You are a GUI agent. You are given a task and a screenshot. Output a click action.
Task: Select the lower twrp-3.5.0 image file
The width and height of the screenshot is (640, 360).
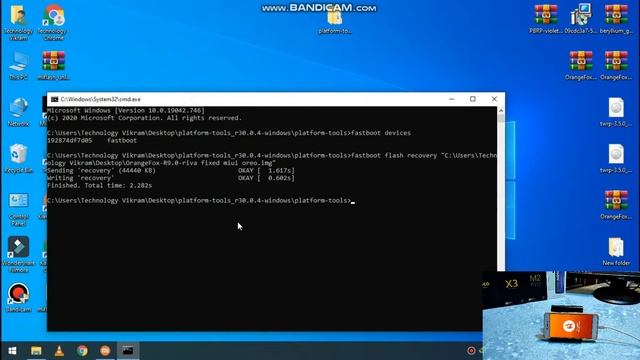pos(616,158)
